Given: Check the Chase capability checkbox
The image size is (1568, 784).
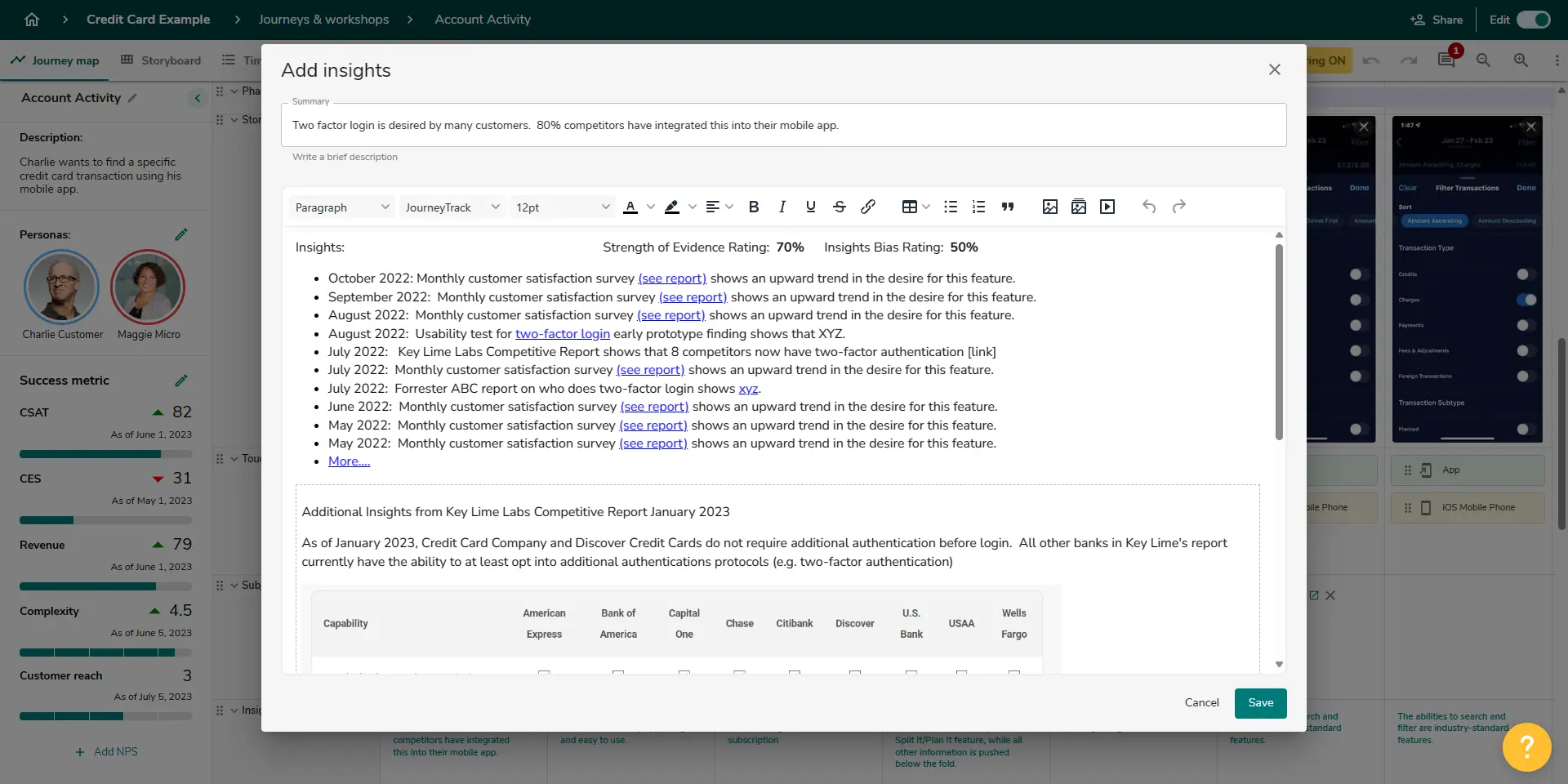Looking at the screenshot, I should (740, 675).
